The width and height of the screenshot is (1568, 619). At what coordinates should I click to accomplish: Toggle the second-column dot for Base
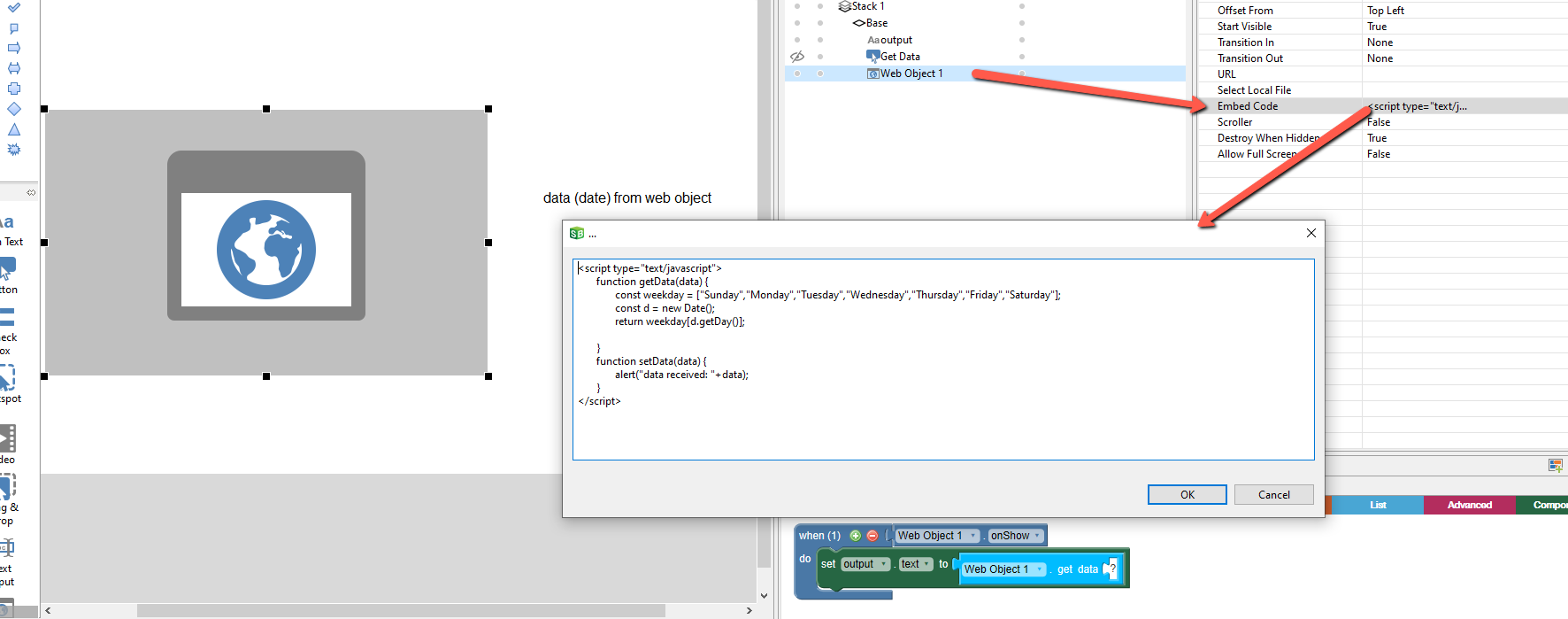click(820, 23)
